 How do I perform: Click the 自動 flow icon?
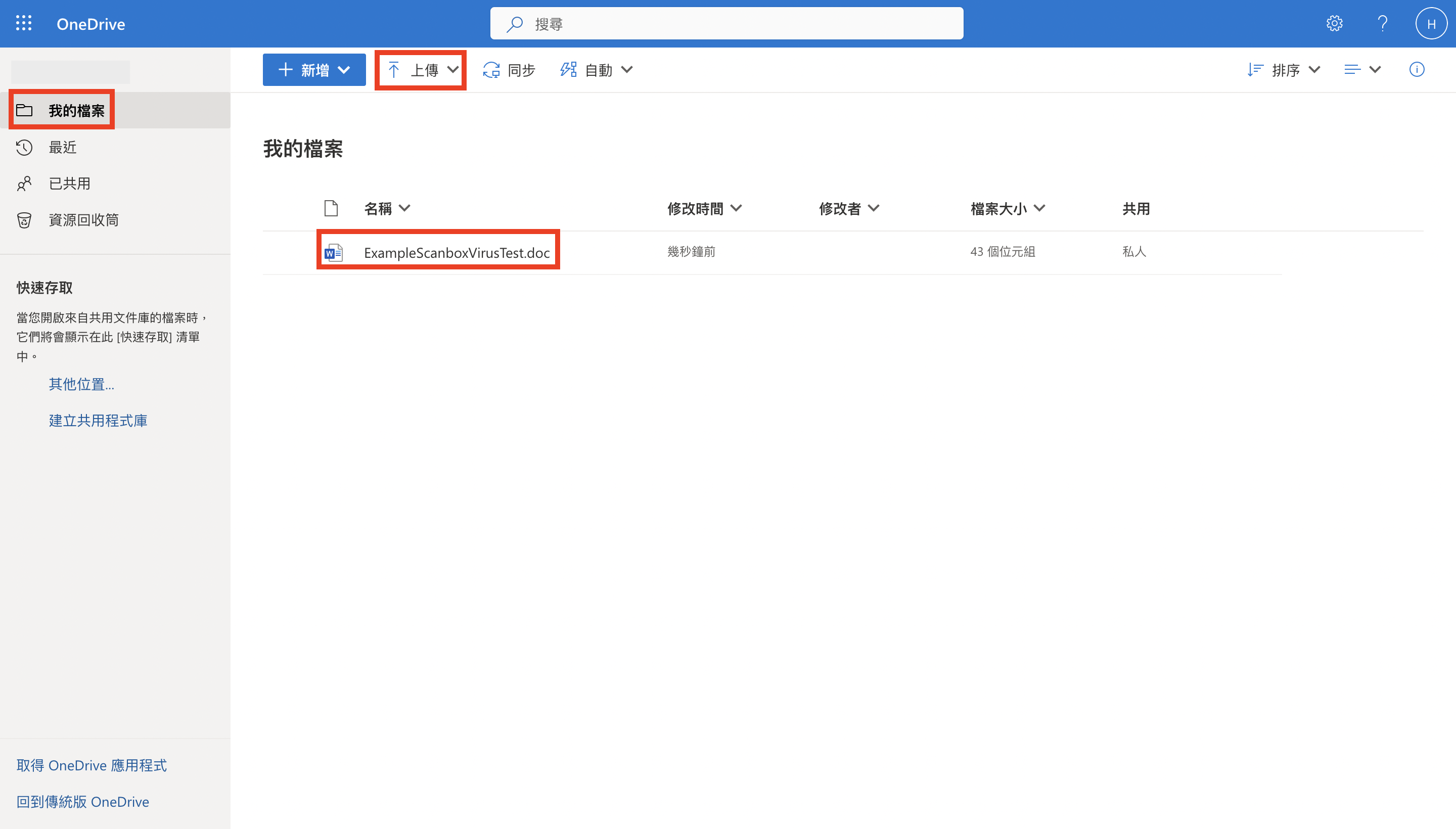click(x=568, y=69)
